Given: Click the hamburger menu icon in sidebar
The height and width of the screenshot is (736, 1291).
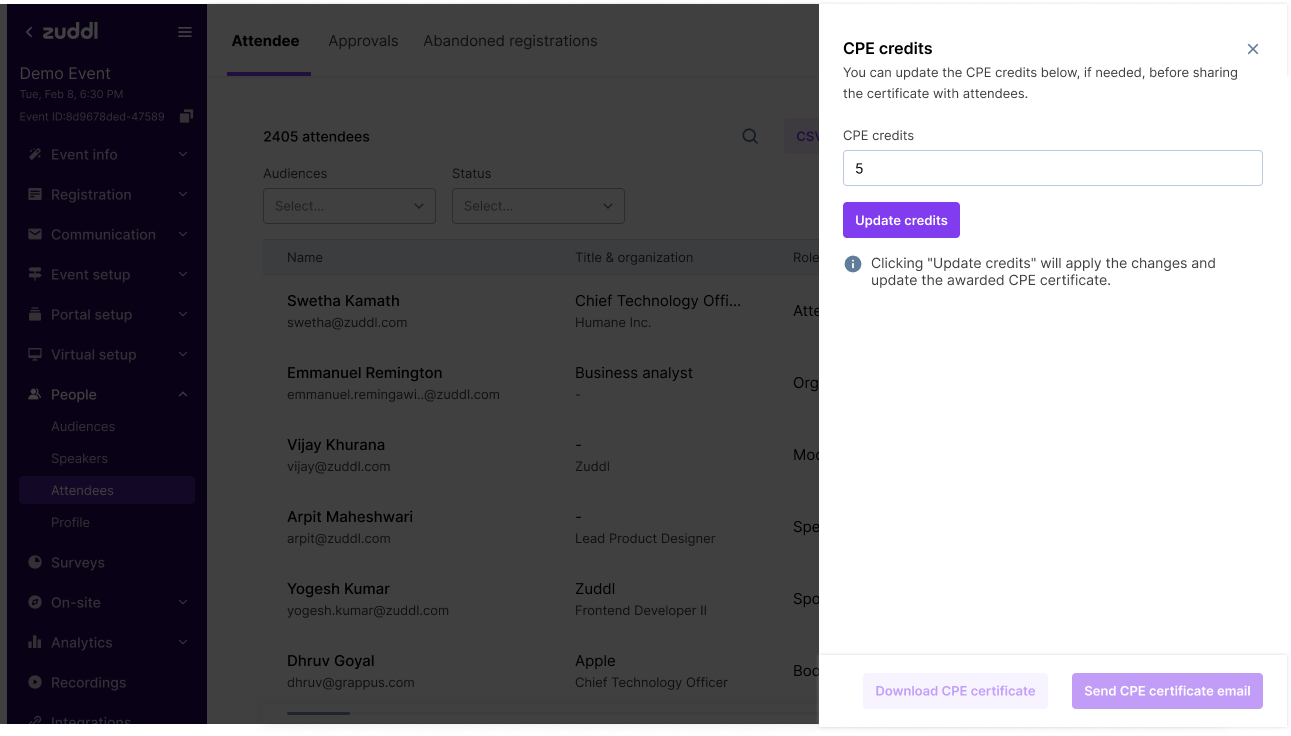Looking at the screenshot, I should click(185, 32).
